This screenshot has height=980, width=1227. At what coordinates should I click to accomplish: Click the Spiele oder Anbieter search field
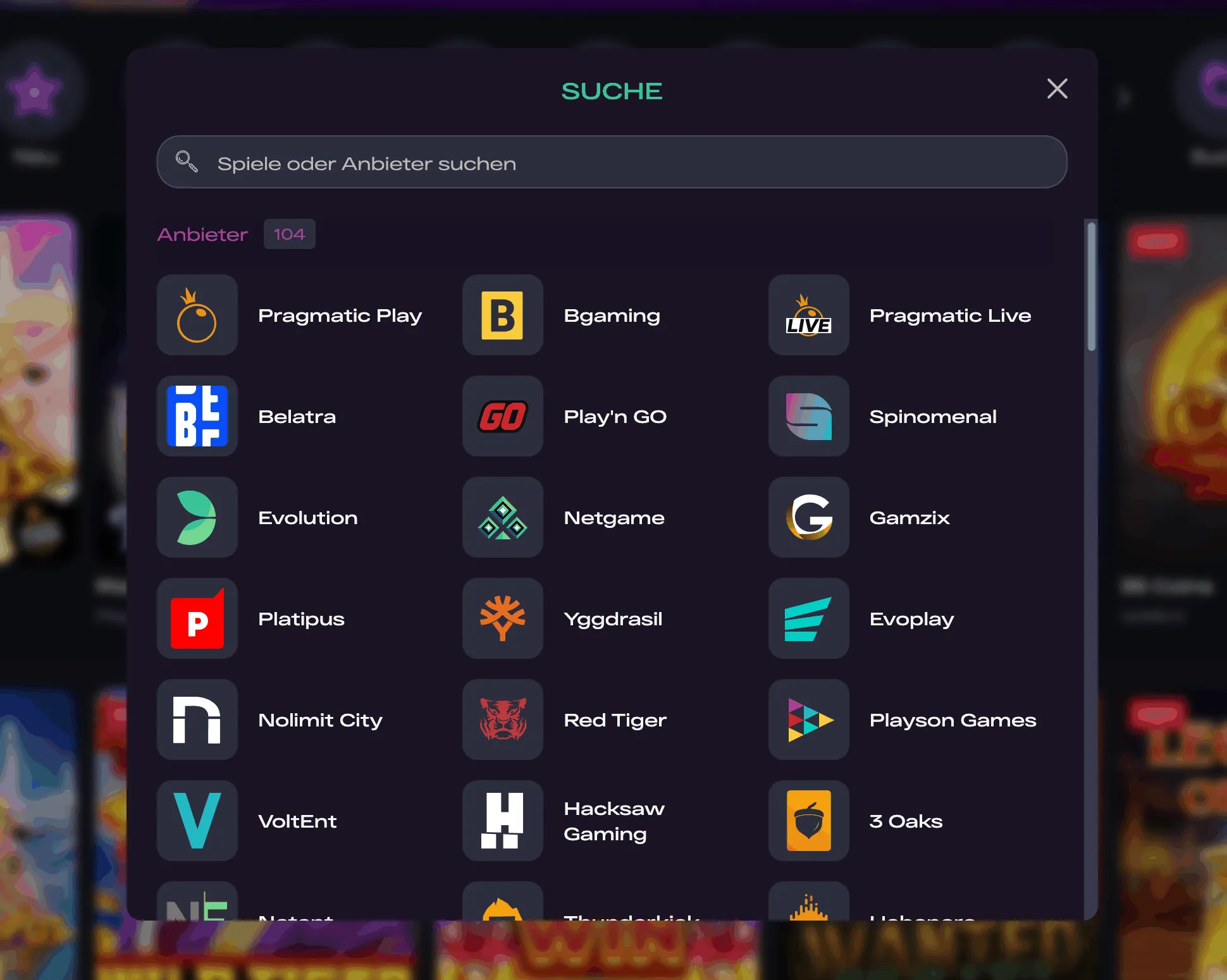pyautogui.click(x=632, y=163)
